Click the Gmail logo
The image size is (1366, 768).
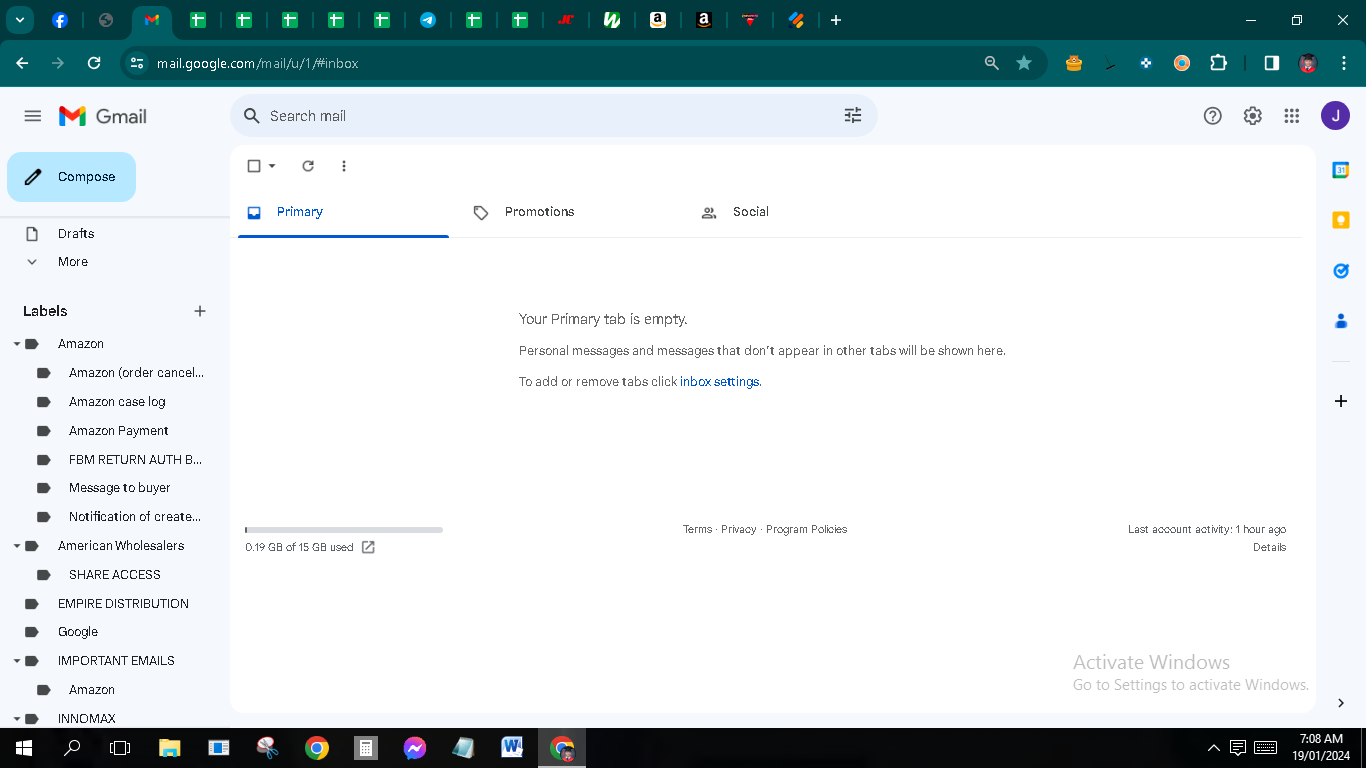coord(103,116)
